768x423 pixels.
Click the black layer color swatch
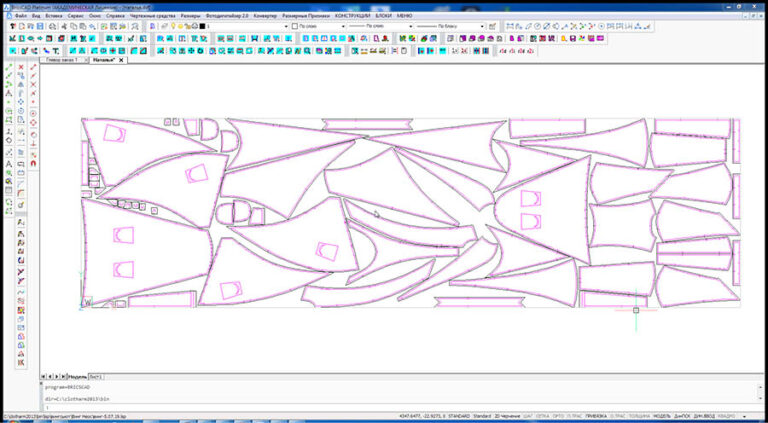tap(202, 26)
